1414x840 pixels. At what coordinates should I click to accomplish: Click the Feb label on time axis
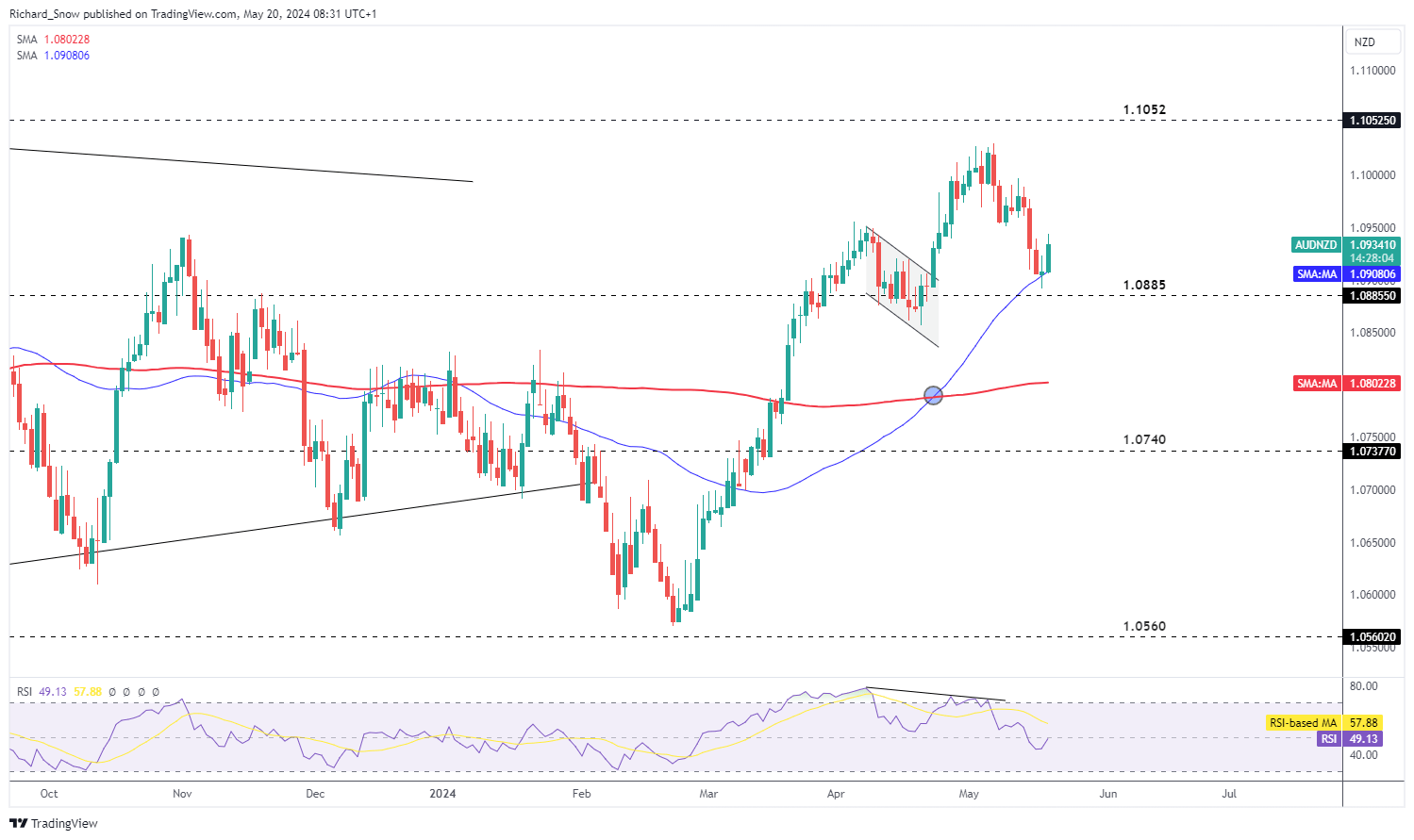581,794
